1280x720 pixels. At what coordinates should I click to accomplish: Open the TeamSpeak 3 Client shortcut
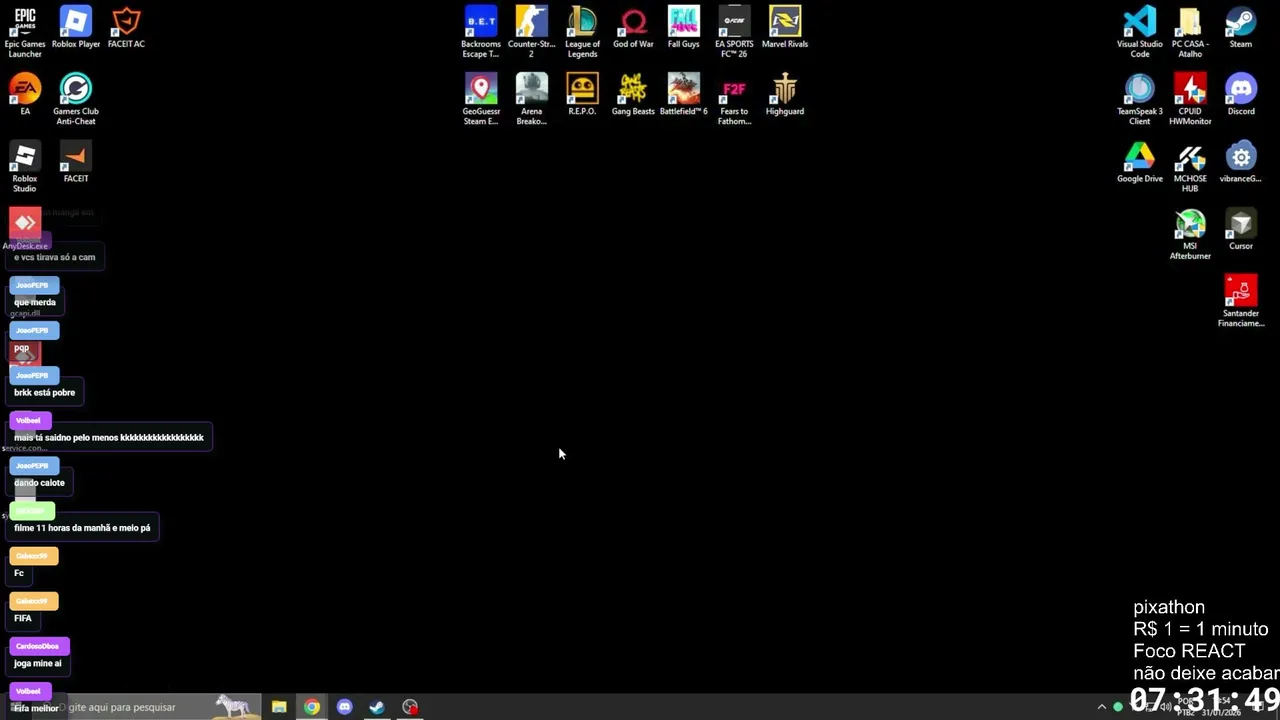tap(1140, 99)
